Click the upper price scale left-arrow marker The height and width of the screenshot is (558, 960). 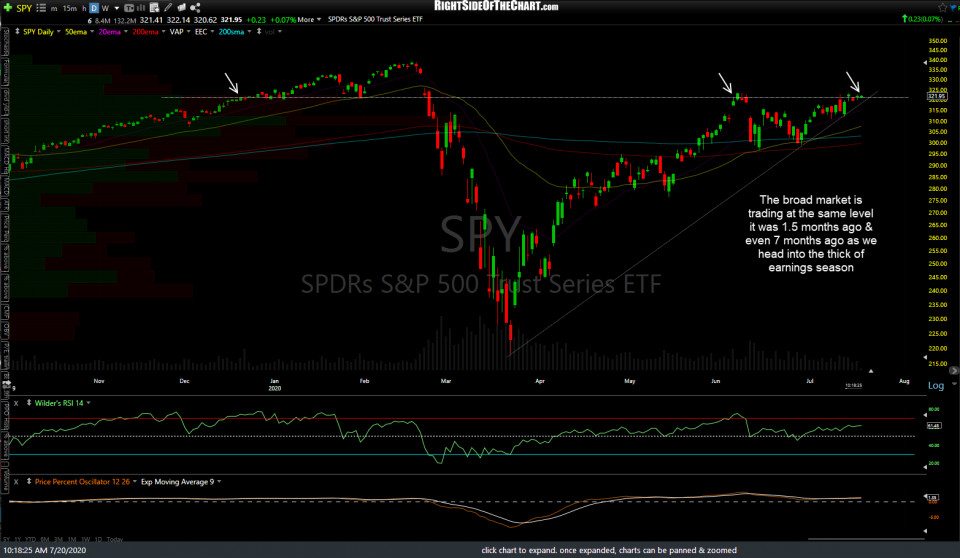coord(924,62)
